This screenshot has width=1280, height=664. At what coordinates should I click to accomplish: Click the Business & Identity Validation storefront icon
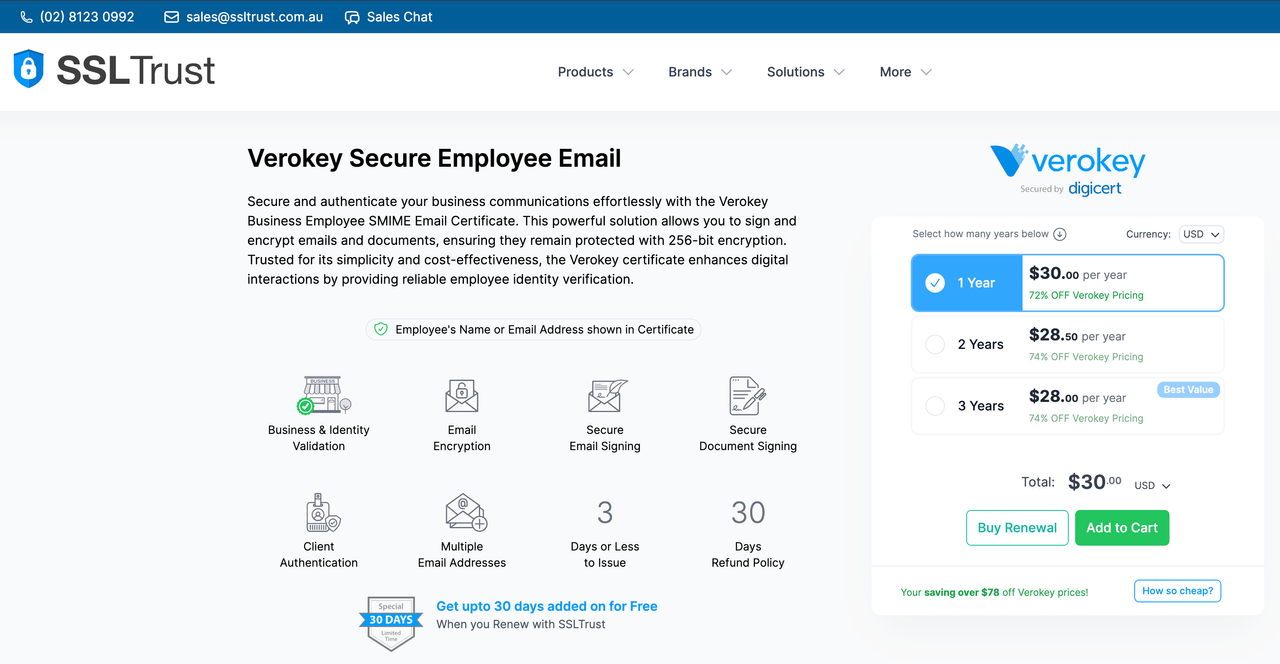pyautogui.click(x=323, y=396)
